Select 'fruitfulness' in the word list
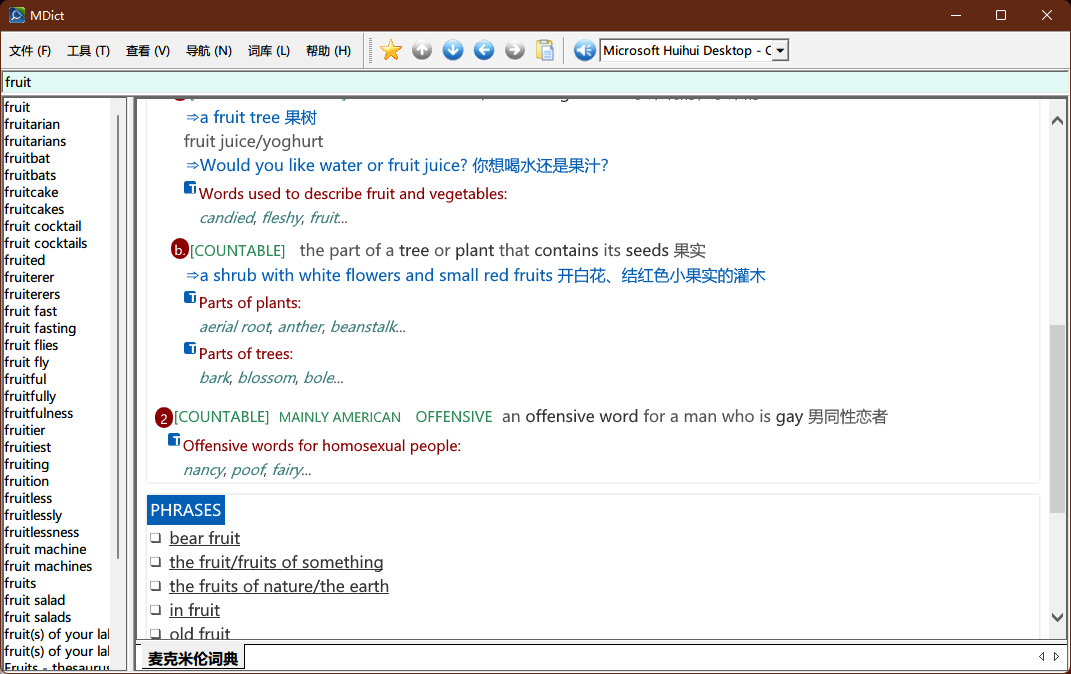 pos(39,413)
